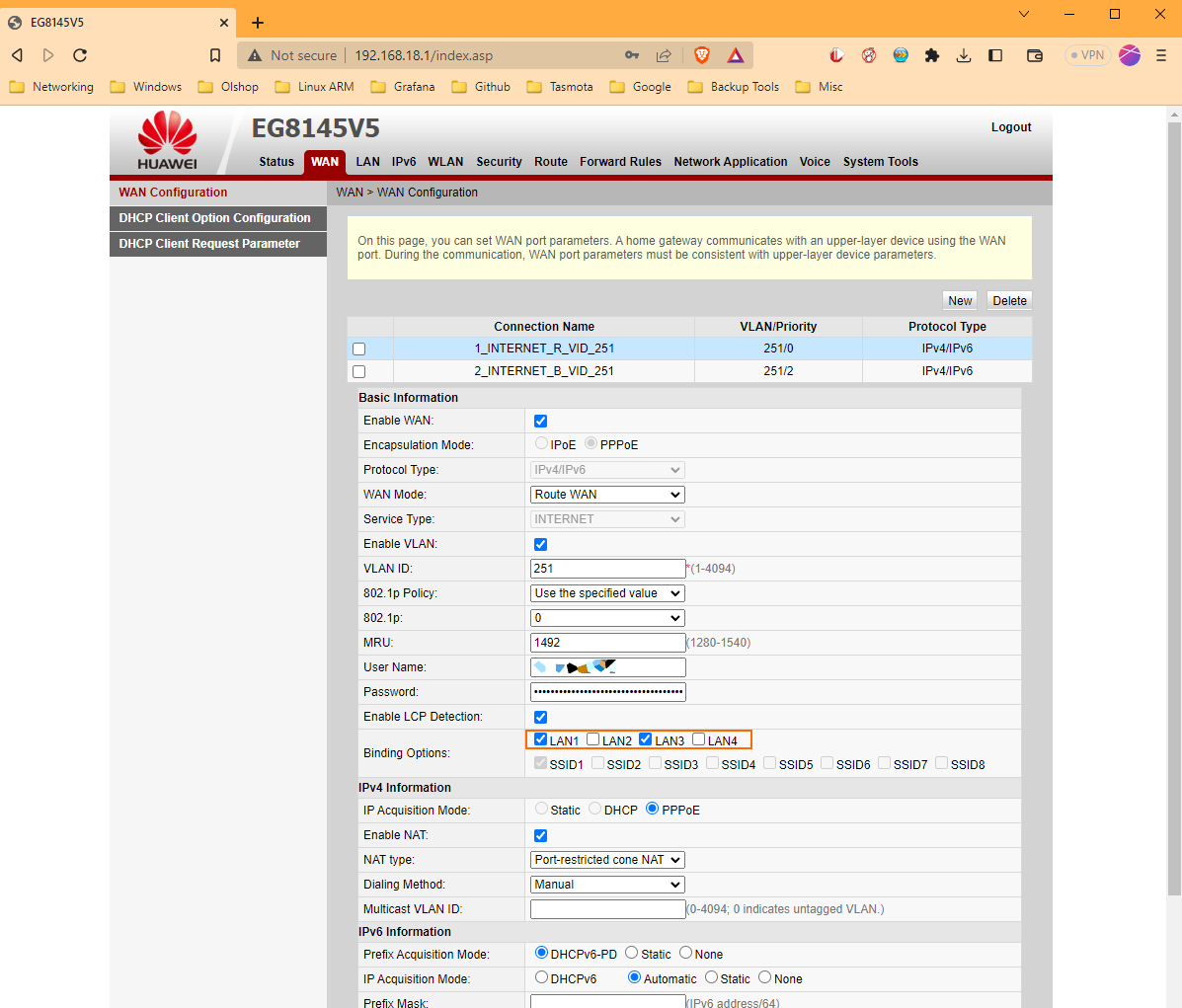Switch to the Security tab
This screenshot has height=1008, width=1182.
coord(499,162)
